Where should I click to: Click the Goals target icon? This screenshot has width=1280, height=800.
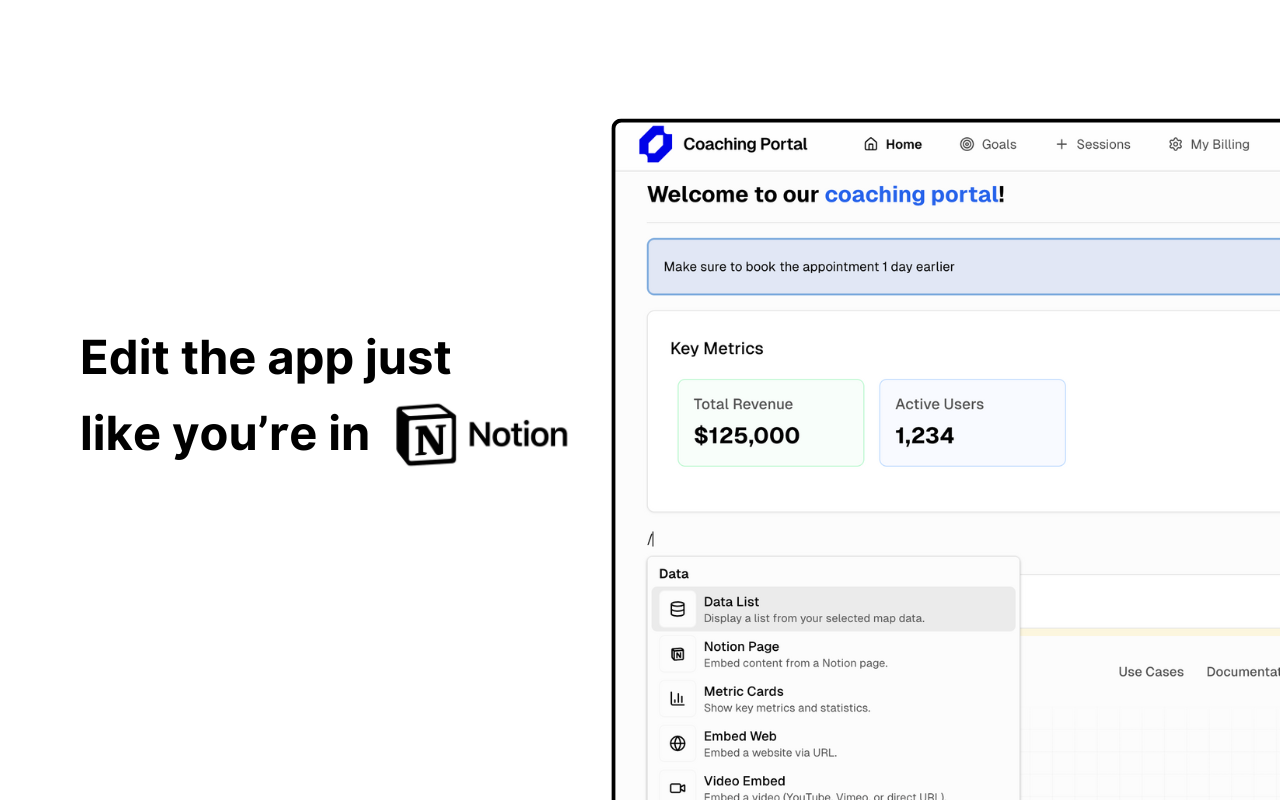(966, 144)
